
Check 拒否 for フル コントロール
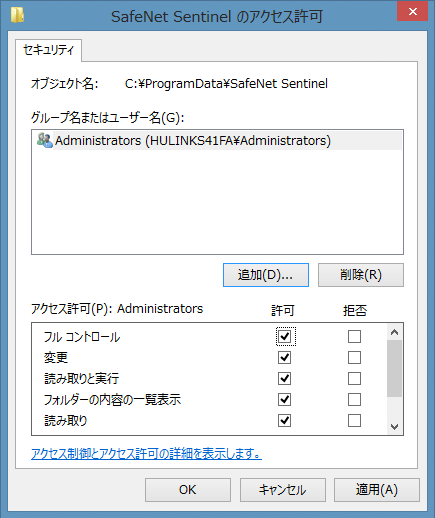click(354, 337)
